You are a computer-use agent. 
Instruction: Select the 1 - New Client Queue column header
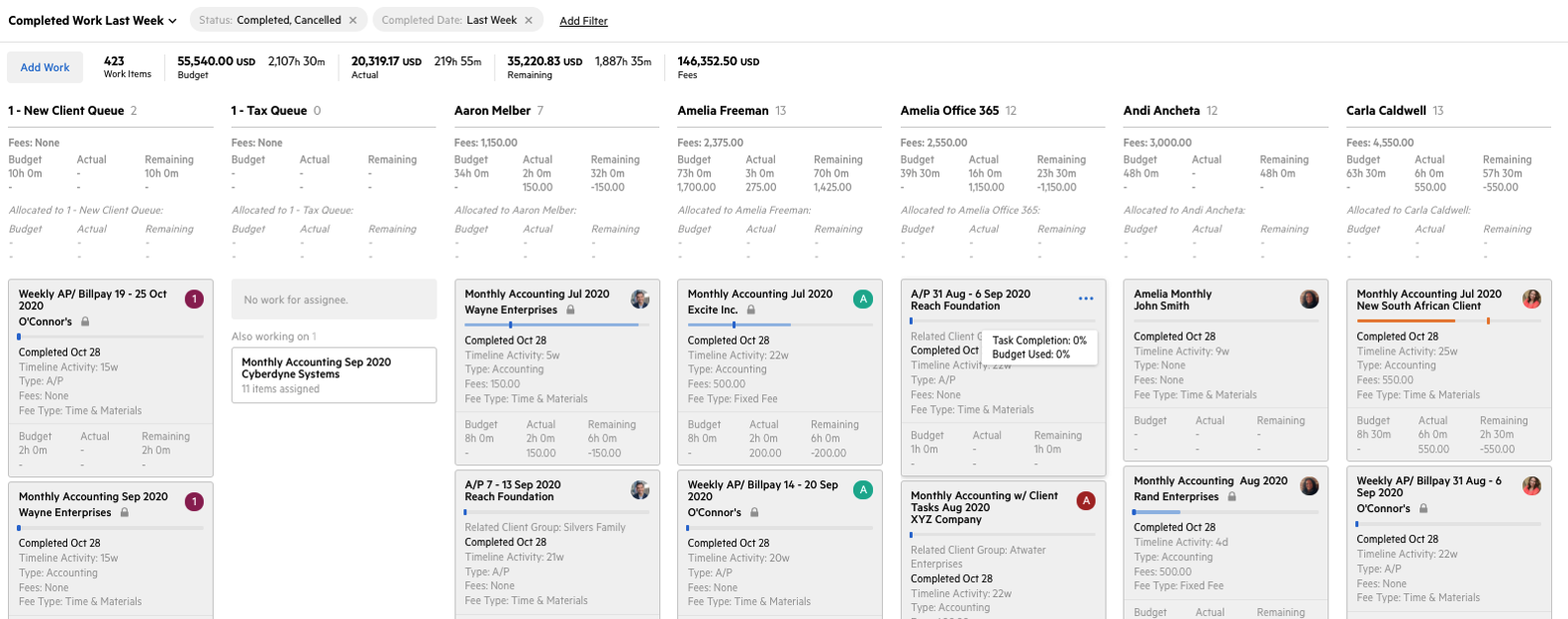click(66, 111)
